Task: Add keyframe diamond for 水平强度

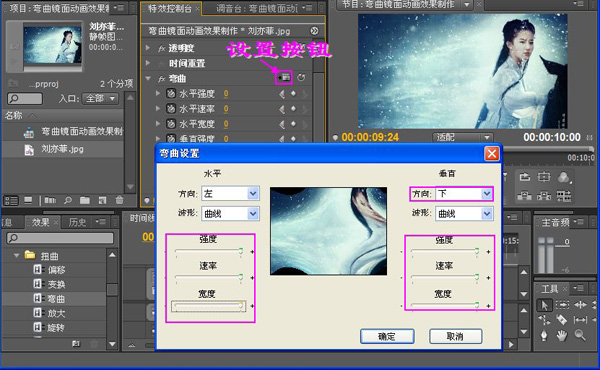Action: tap(293, 93)
